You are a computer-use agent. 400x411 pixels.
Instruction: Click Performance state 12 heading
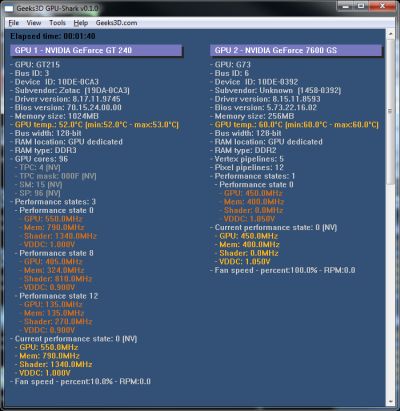tap(57, 296)
